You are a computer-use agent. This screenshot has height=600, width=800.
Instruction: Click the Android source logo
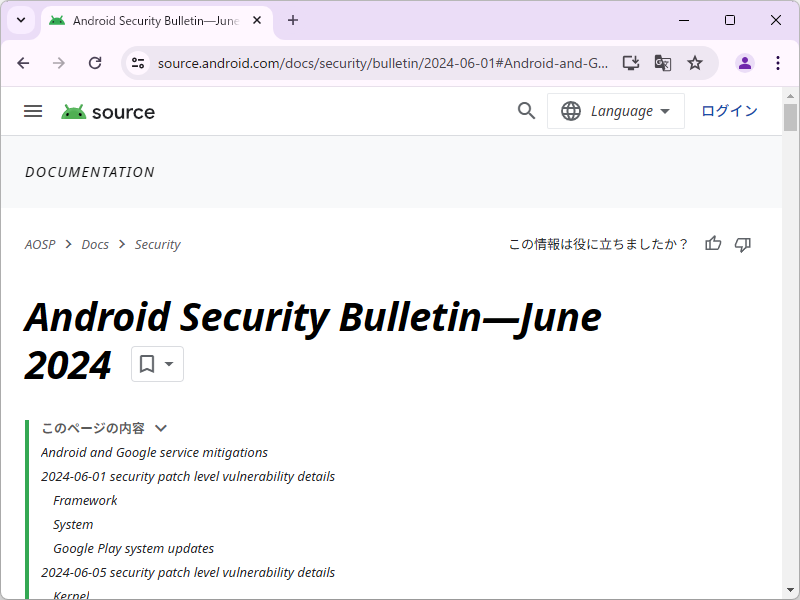pyautogui.click(x=107, y=111)
